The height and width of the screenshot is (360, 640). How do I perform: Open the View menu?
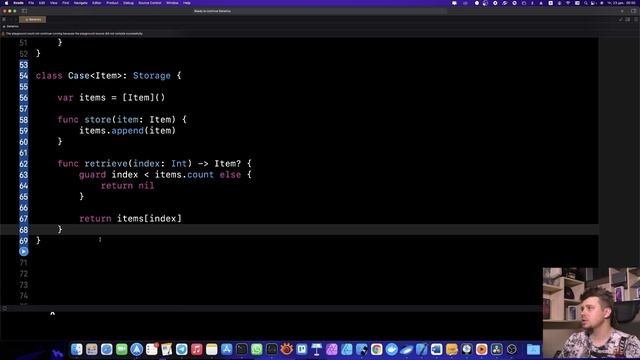(53, 3)
